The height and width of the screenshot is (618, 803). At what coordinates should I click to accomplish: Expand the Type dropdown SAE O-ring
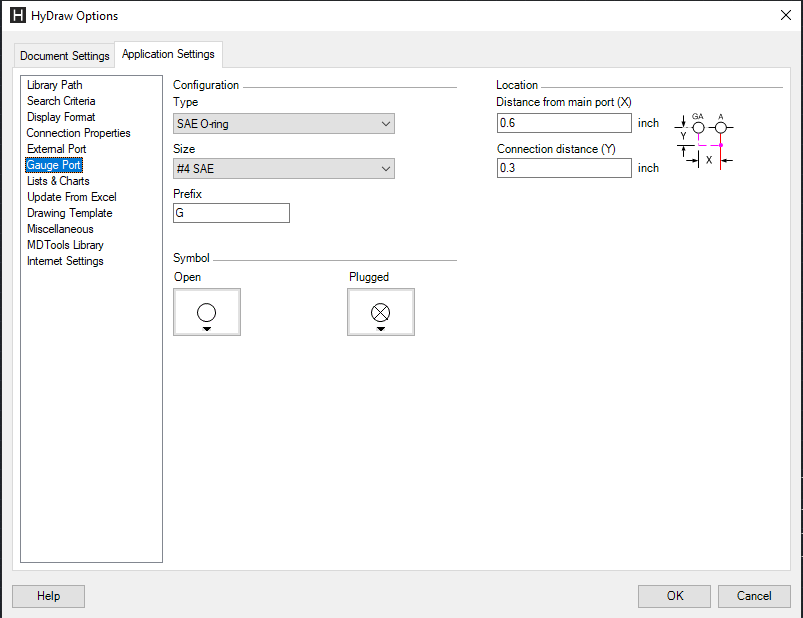point(284,123)
